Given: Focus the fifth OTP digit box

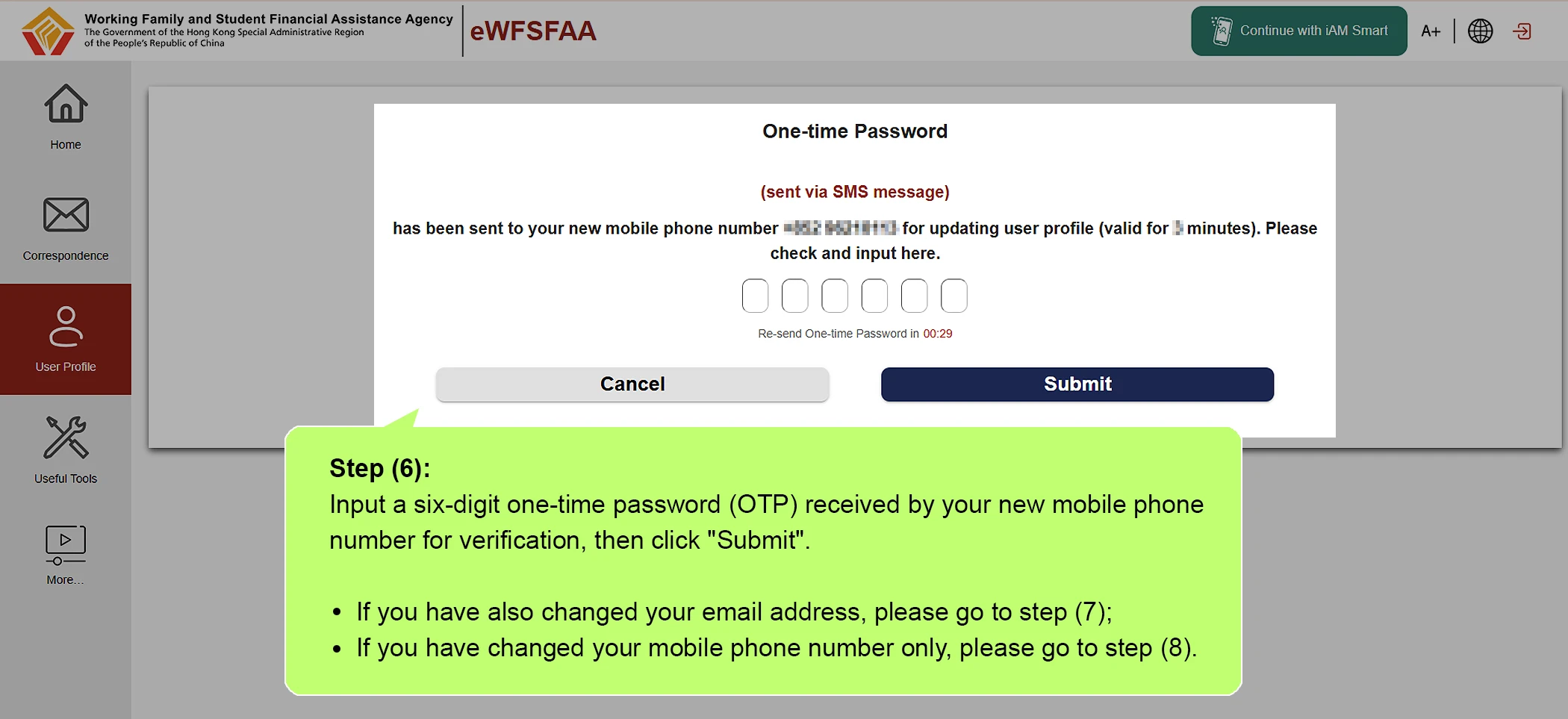Looking at the screenshot, I should pyautogui.click(x=914, y=296).
